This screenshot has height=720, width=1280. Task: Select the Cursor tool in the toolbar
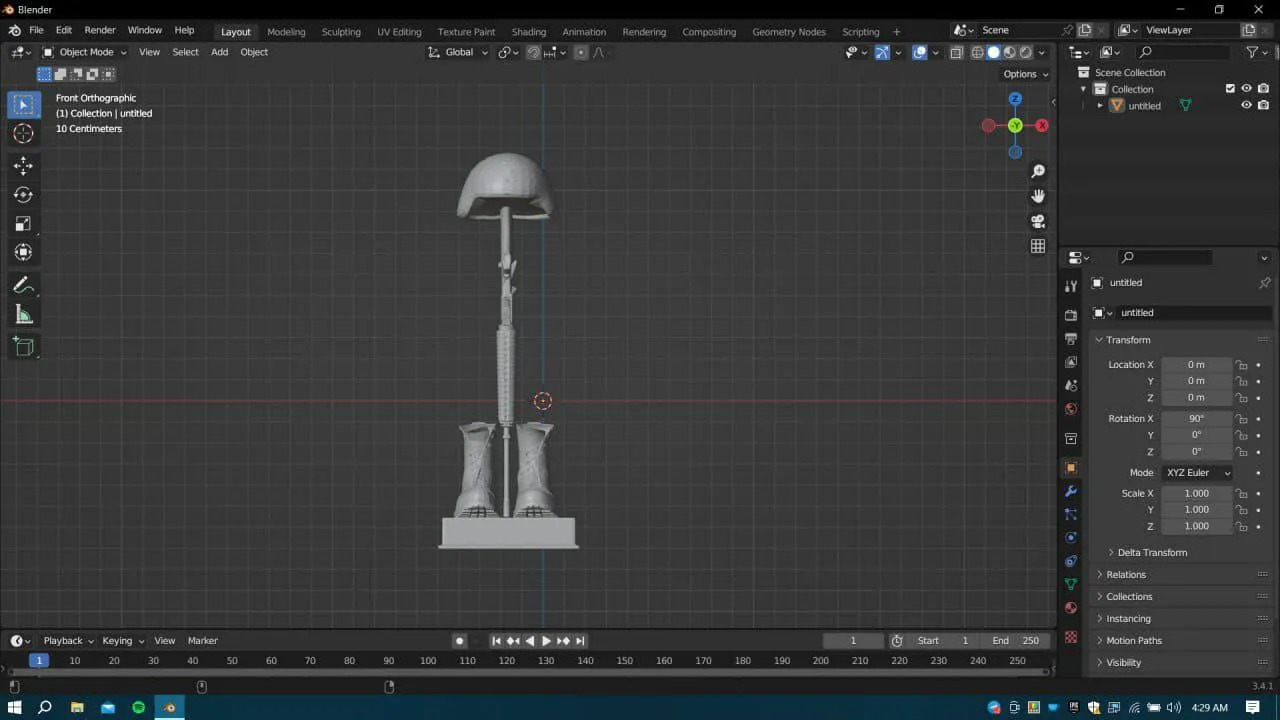24,134
